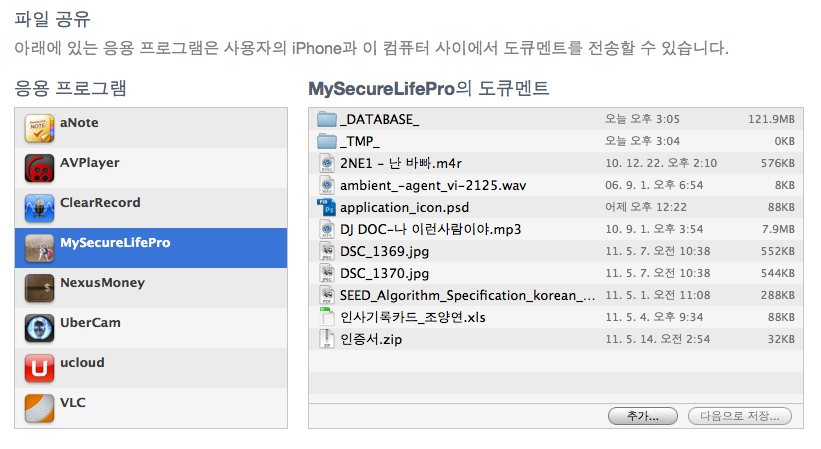
Task: Click the Photoshop icon of application_icon.psd
Action: coord(327,207)
